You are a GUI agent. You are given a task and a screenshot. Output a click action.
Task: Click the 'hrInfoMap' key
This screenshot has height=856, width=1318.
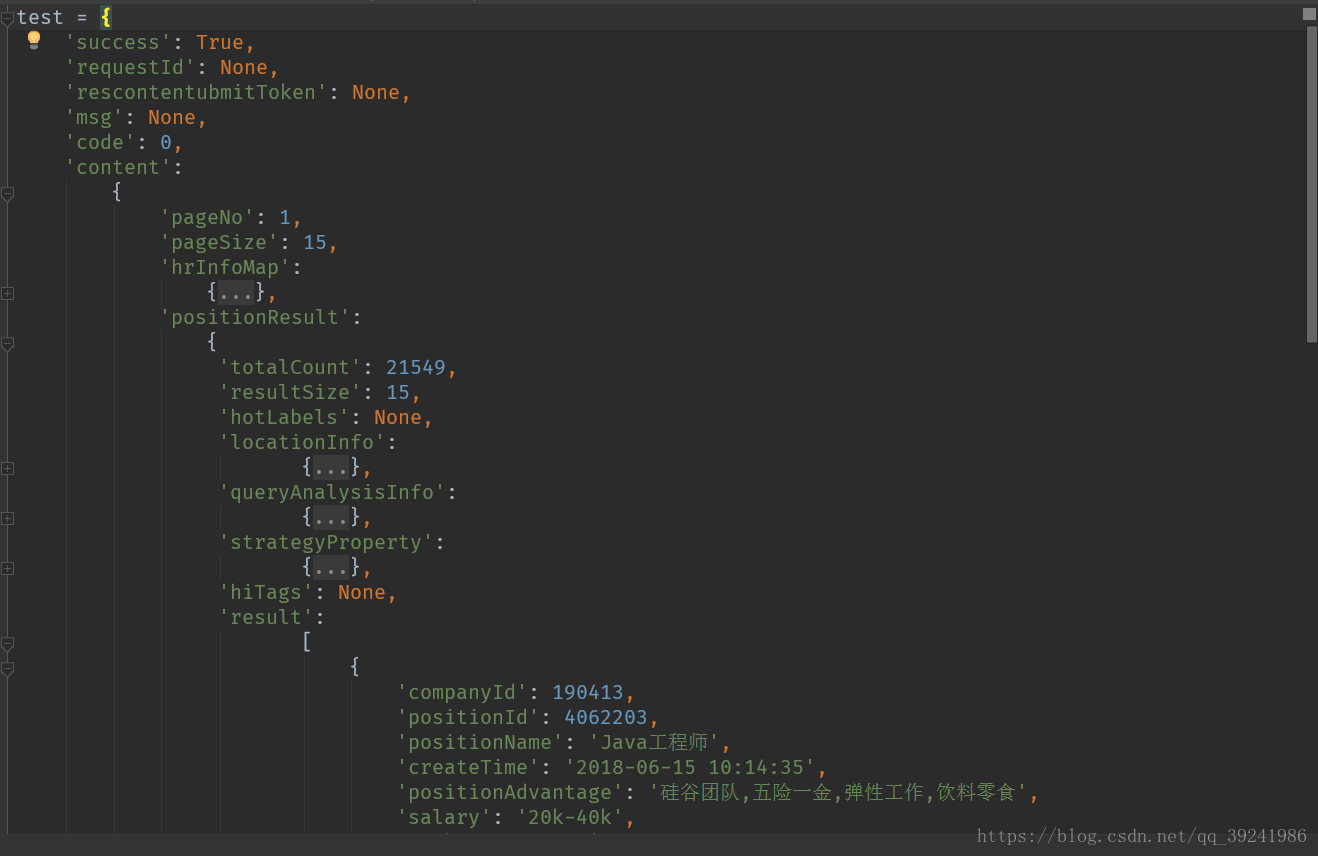pyautogui.click(x=225, y=267)
